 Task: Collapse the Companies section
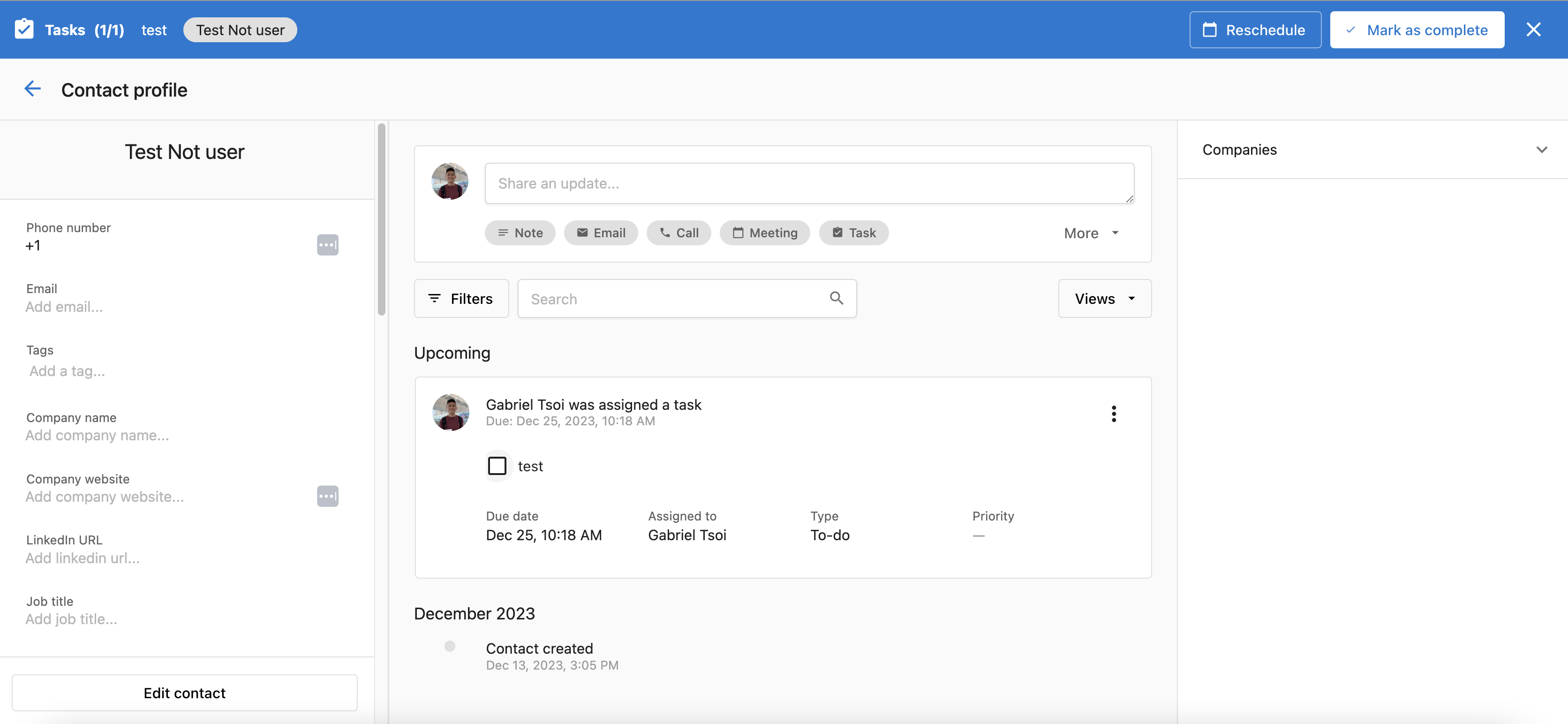click(1542, 149)
